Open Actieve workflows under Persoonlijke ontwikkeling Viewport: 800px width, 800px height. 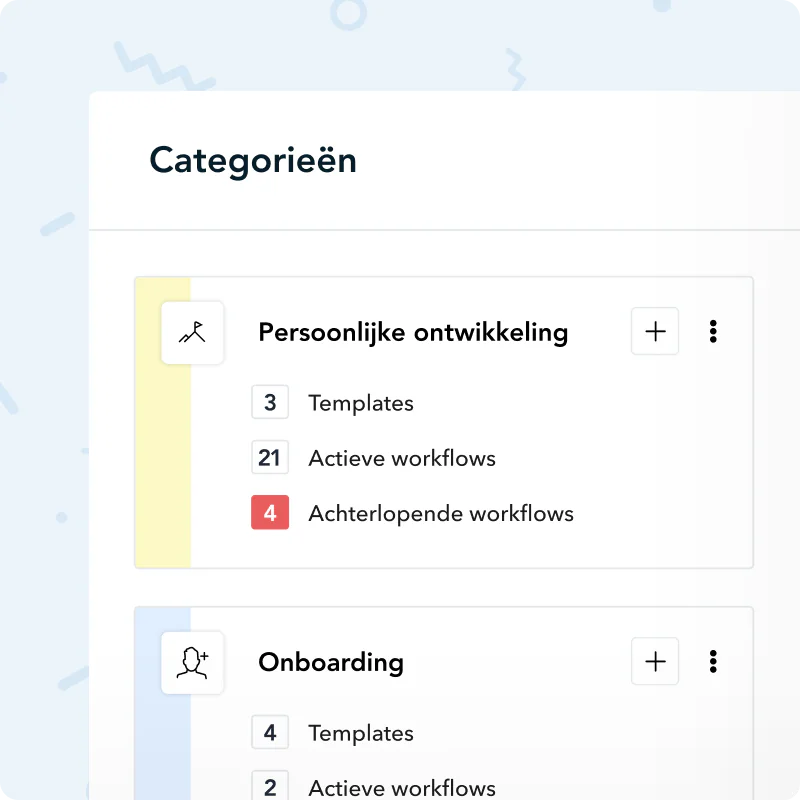pos(402,459)
